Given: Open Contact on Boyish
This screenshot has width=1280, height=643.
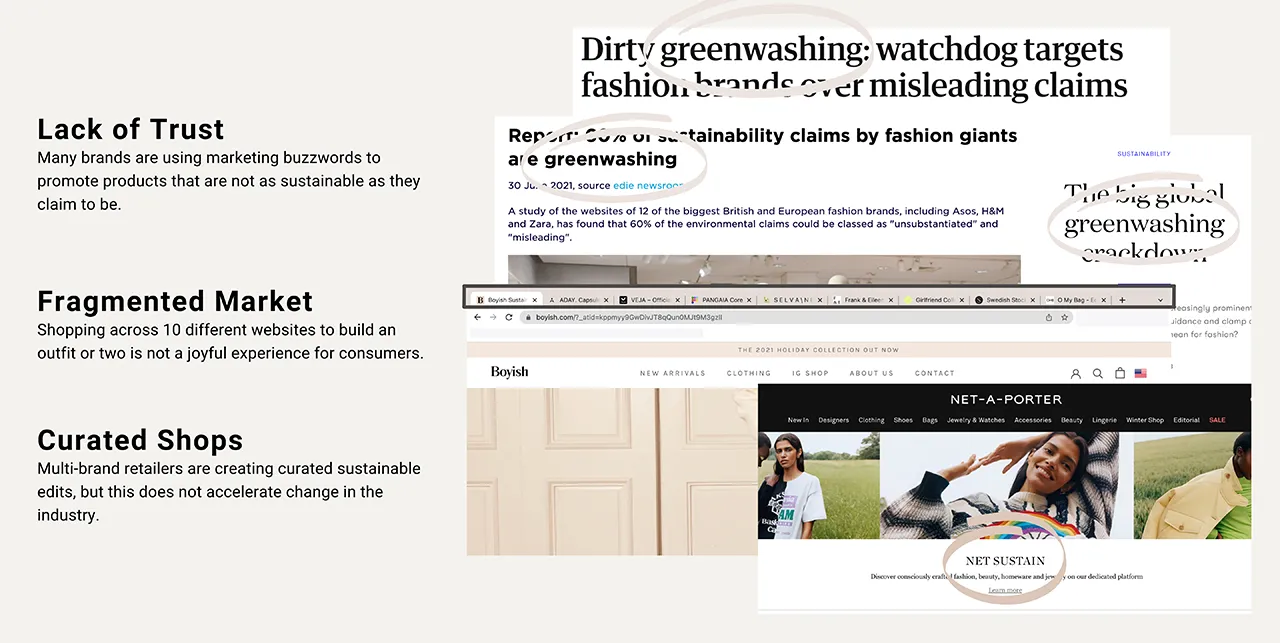Looking at the screenshot, I should coord(935,373).
